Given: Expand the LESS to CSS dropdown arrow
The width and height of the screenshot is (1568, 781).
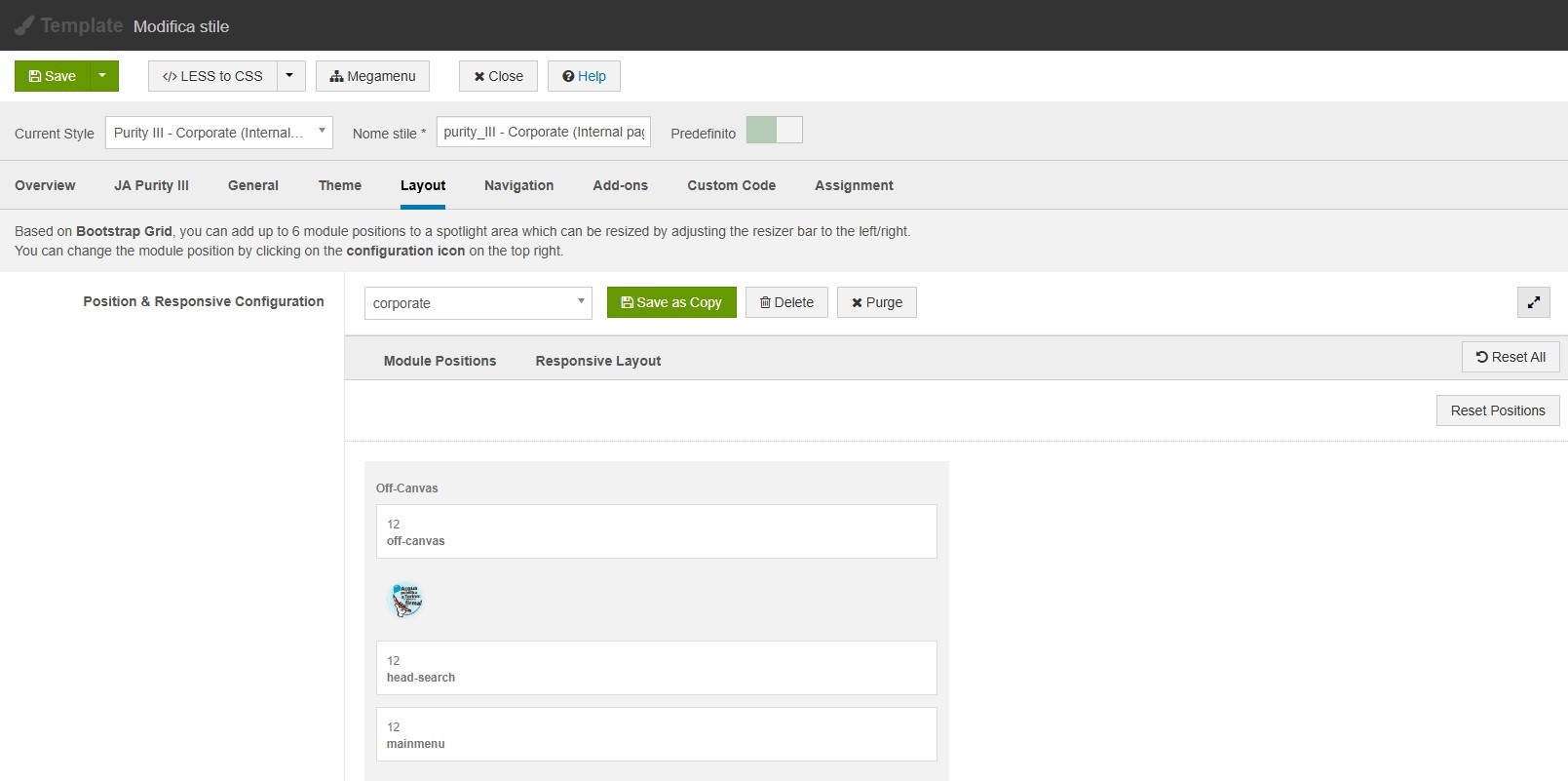Looking at the screenshot, I should [289, 76].
